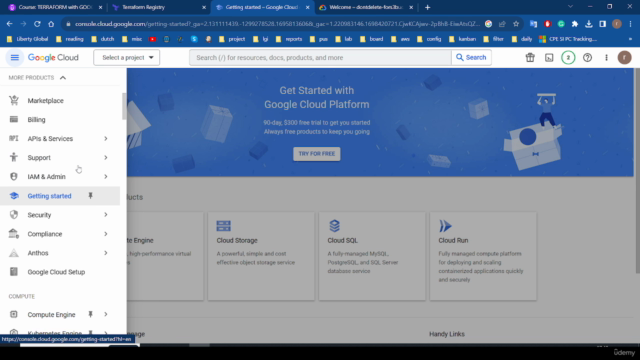Screen dimensions: 640x360
Task: Expand the Compute Engine submenu arrow
Action: pyautogui.click(x=106, y=314)
